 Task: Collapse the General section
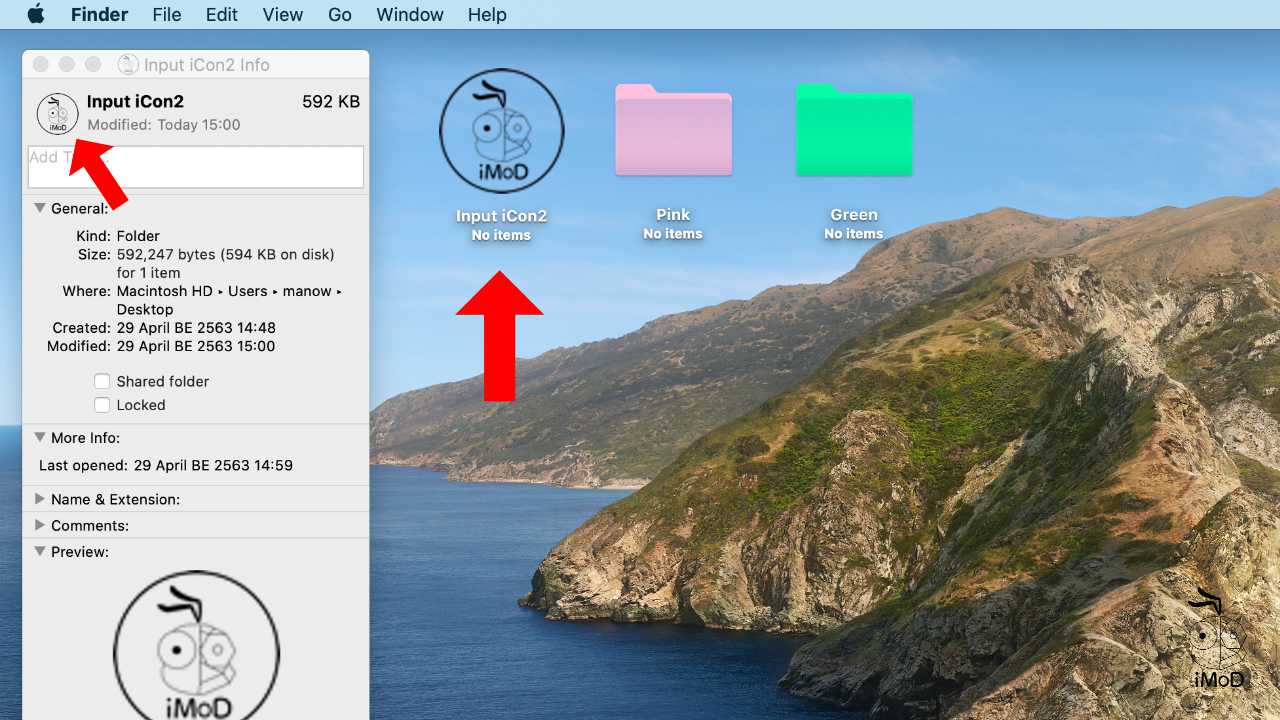coord(40,208)
